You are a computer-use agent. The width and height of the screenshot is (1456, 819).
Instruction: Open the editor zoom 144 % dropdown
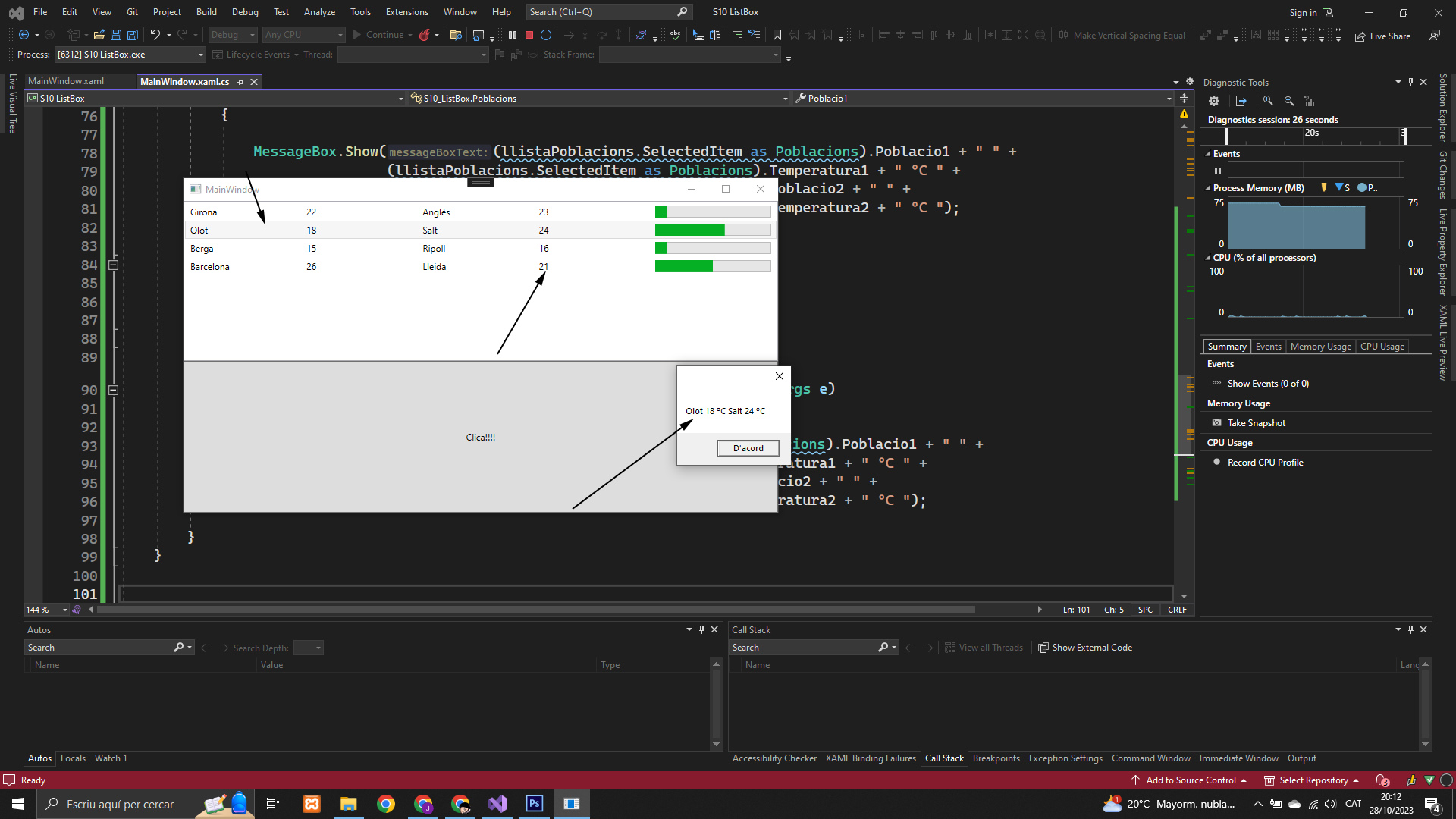click(x=64, y=610)
